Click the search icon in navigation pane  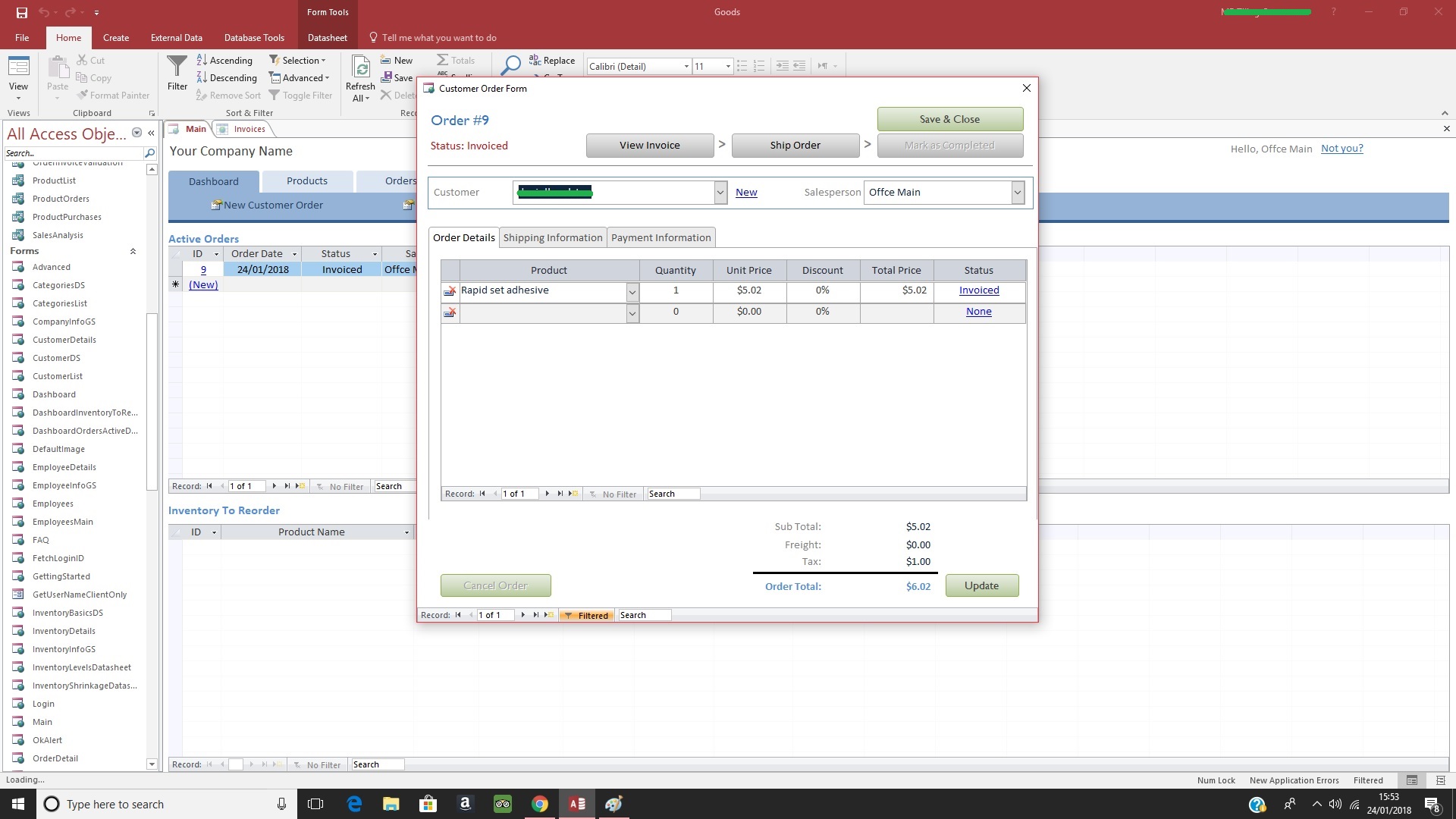click(x=149, y=153)
